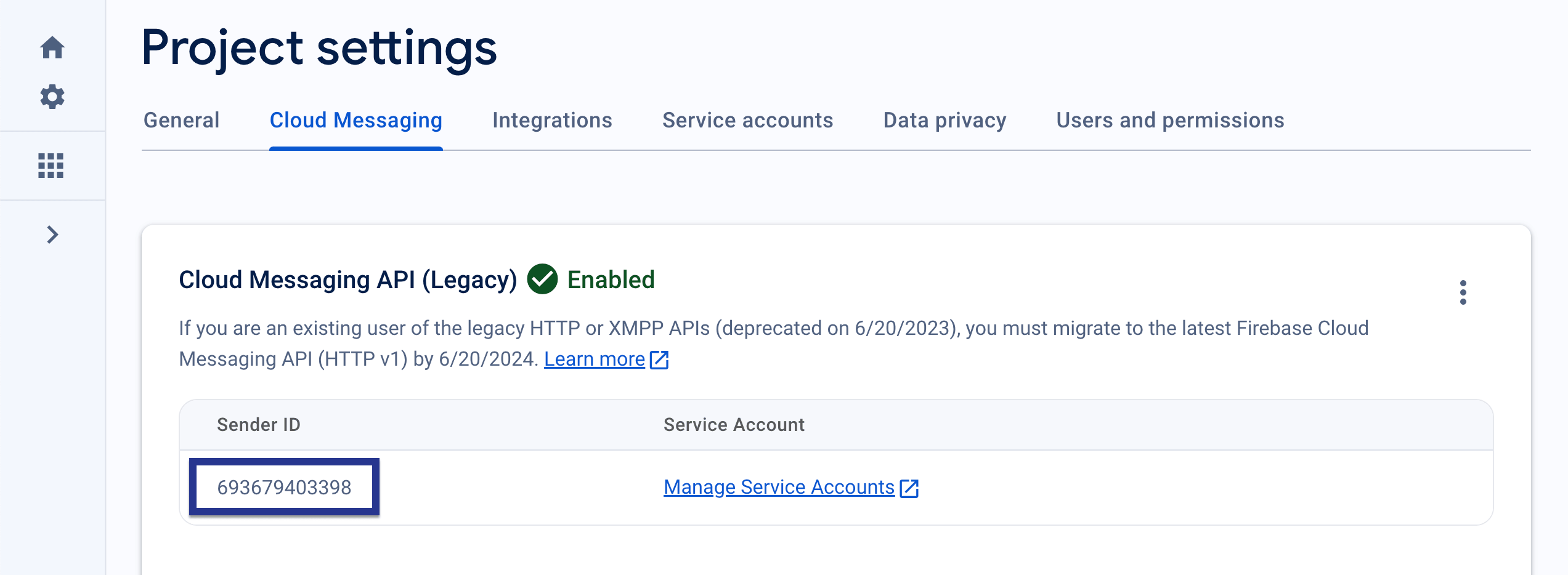Click the Sender ID column header
The image size is (1568, 575).
pyautogui.click(x=259, y=424)
